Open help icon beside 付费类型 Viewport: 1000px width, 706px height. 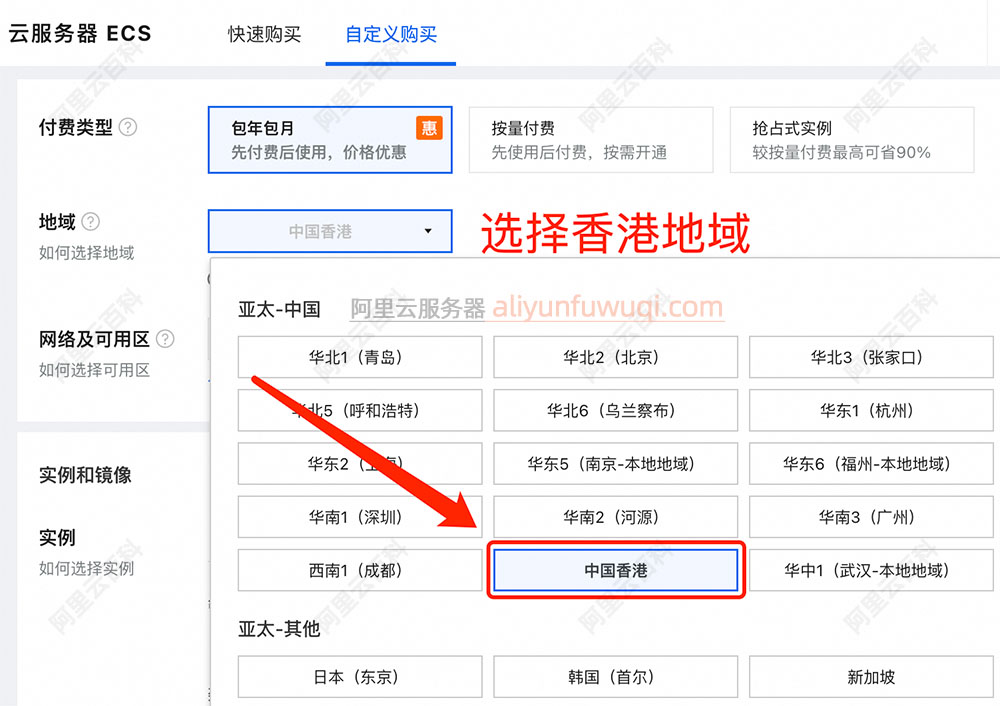coord(128,127)
